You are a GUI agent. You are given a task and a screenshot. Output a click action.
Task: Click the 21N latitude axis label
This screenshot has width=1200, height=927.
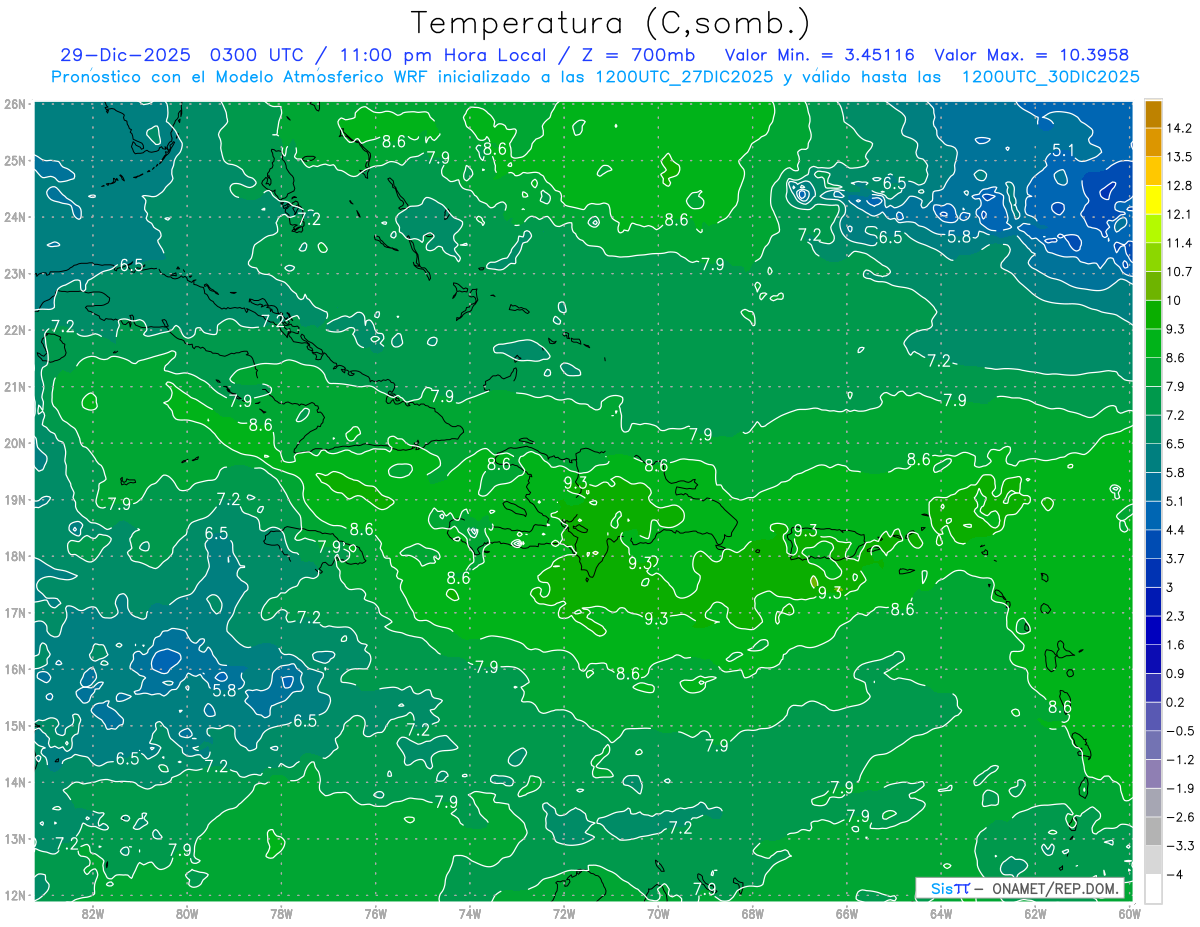14,386
